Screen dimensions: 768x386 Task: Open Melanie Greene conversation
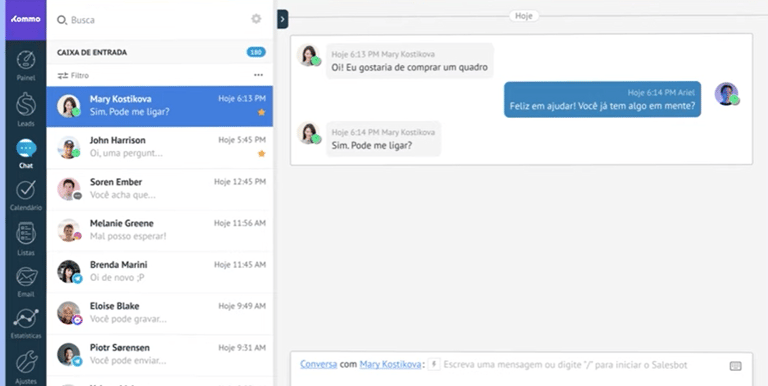click(160, 230)
